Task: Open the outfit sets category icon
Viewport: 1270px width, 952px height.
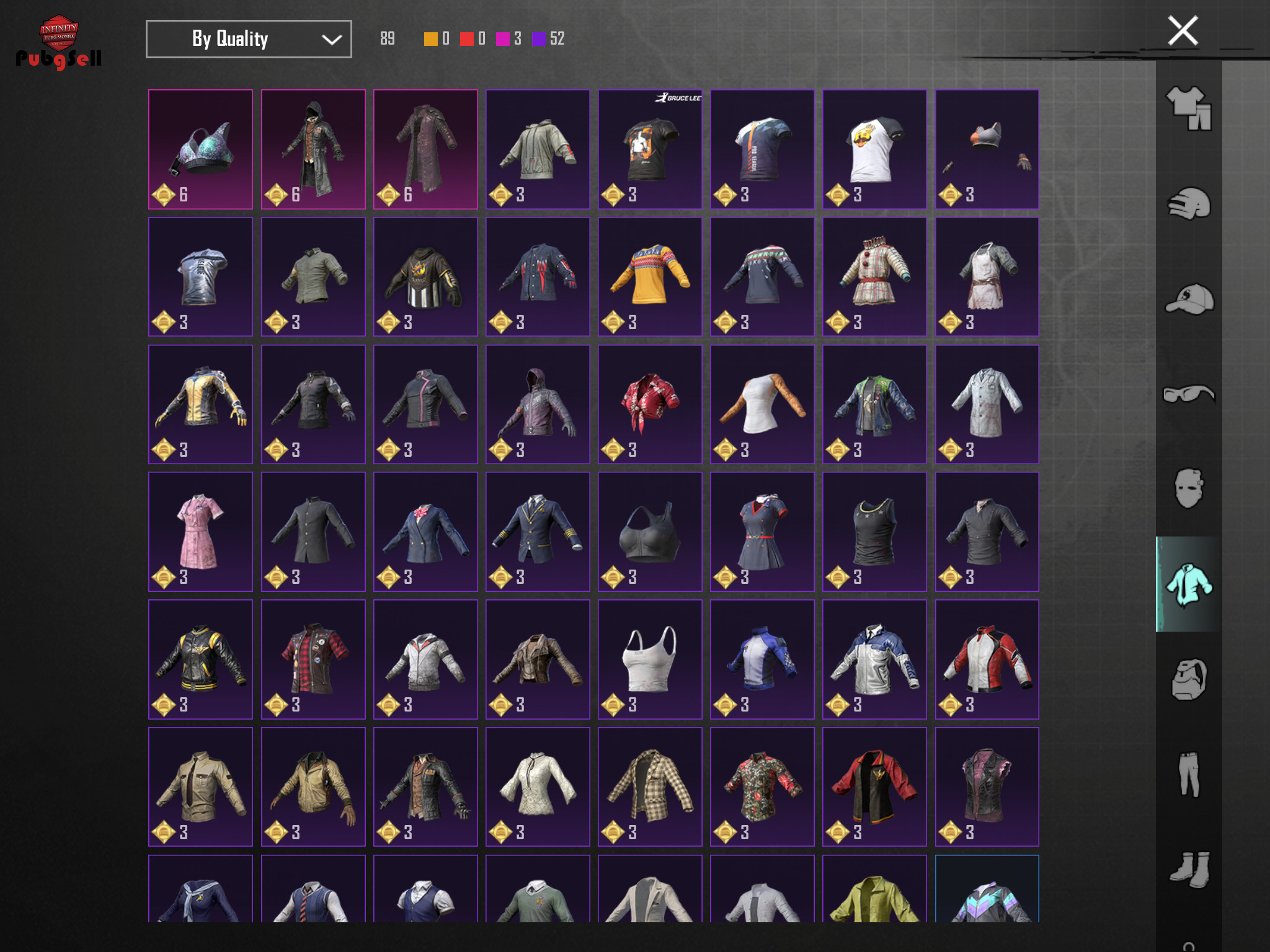Action: point(1189,108)
